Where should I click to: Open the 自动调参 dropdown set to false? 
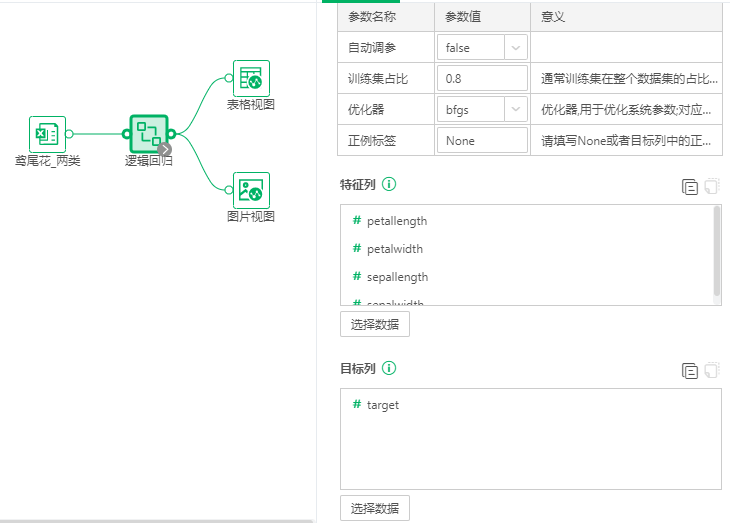coord(482,47)
